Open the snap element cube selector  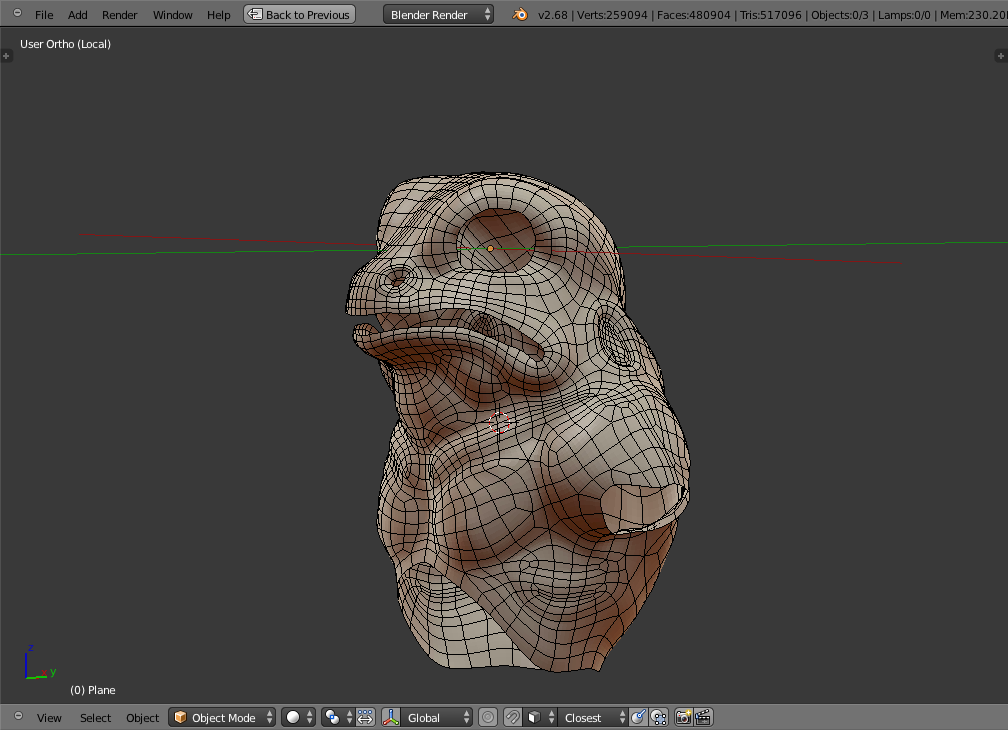[x=540, y=717]
